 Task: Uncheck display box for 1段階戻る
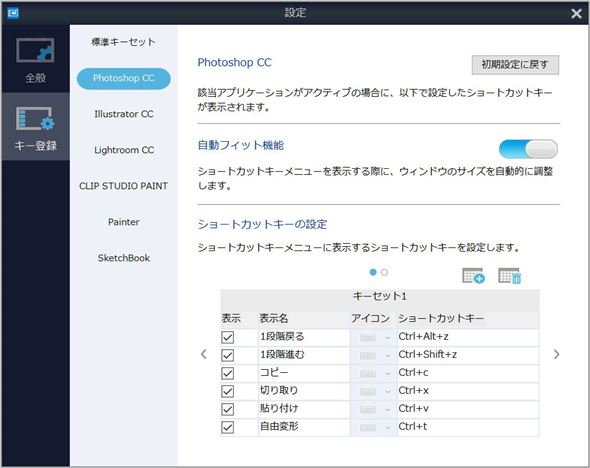[228, 337]
